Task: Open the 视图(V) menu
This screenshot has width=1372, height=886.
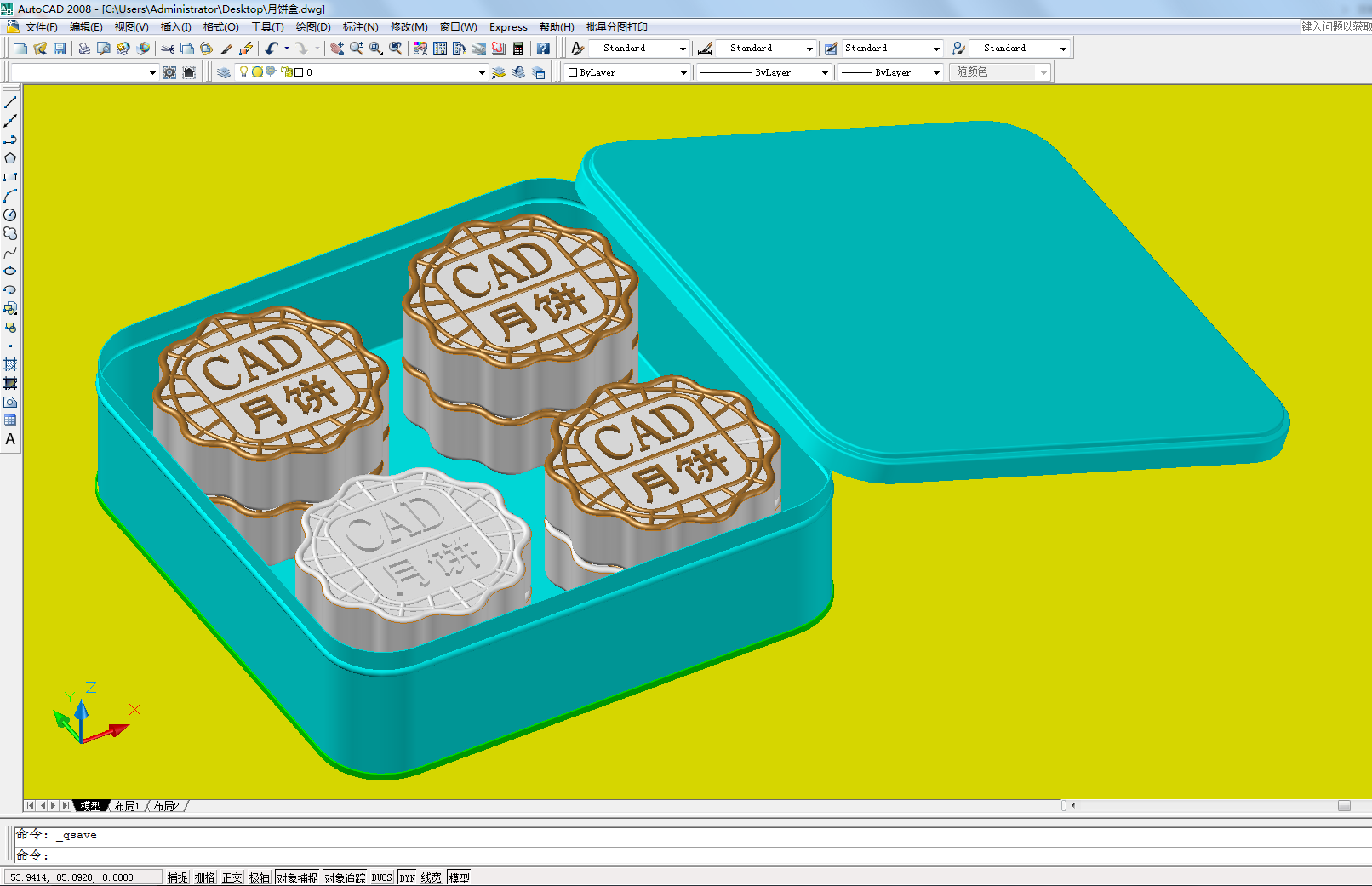Action: tap(132, 27)
